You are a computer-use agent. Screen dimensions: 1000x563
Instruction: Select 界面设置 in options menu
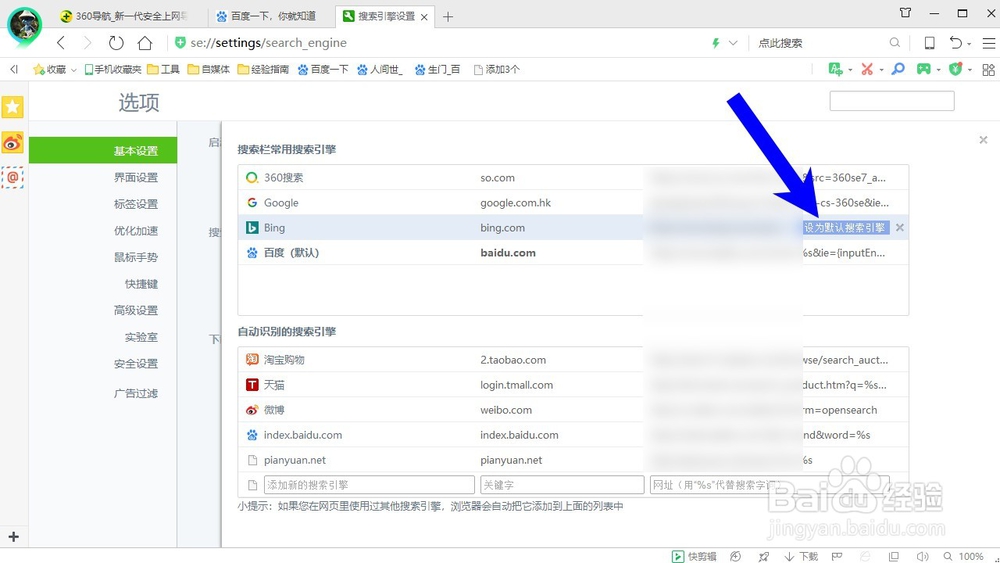136,177
